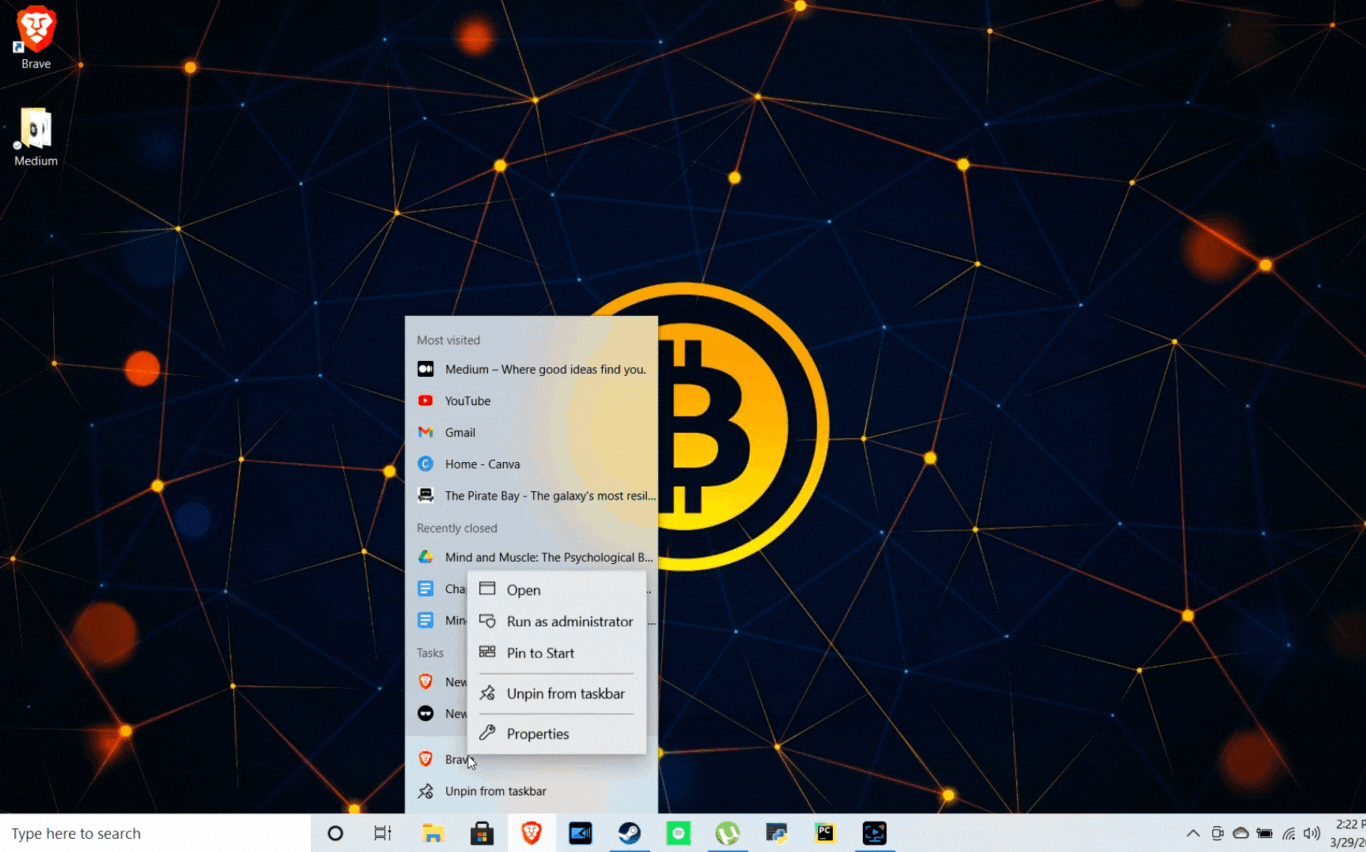Select Run as administrator
Screen dimensions: 1366x852
[x=557, y=622]
